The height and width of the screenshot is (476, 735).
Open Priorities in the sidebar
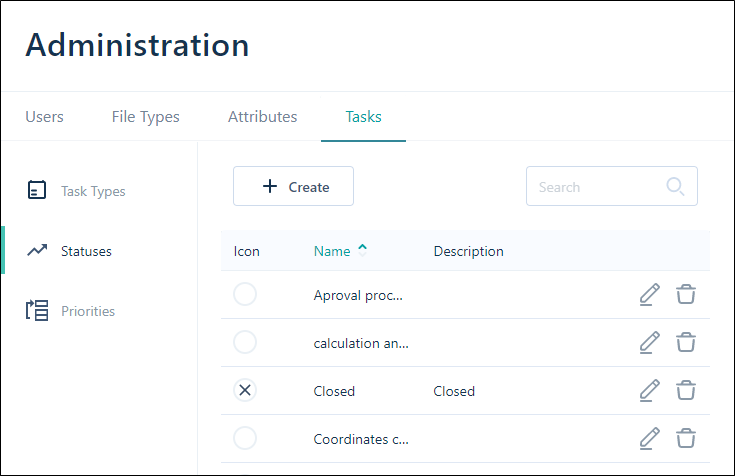[x=88, y=311]
